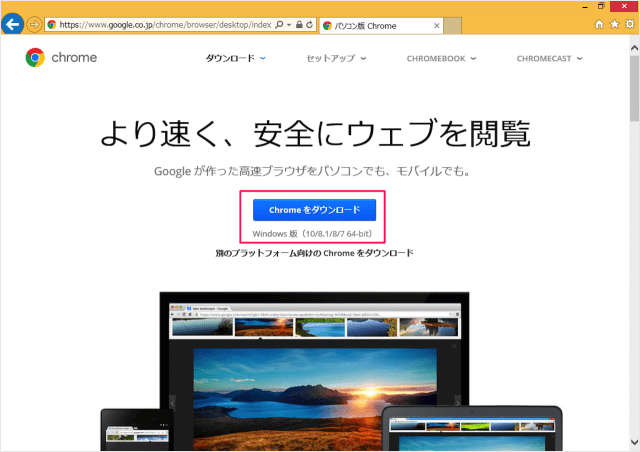Viewport: 640px width, 452px height.
Task: Click the browser forward arrow button
Action: [34, 23]
